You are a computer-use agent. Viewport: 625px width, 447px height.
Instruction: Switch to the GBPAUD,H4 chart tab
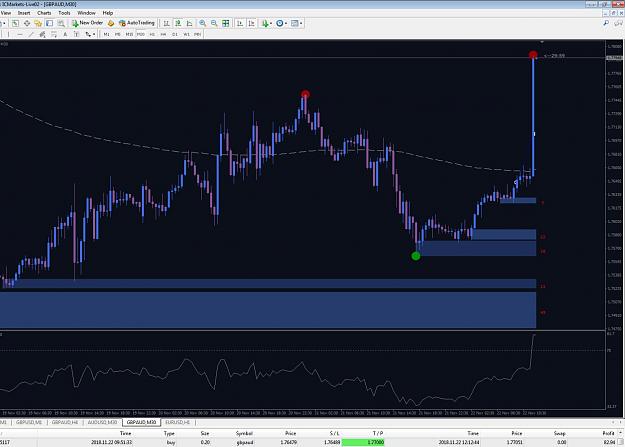(x=65, y=422)
